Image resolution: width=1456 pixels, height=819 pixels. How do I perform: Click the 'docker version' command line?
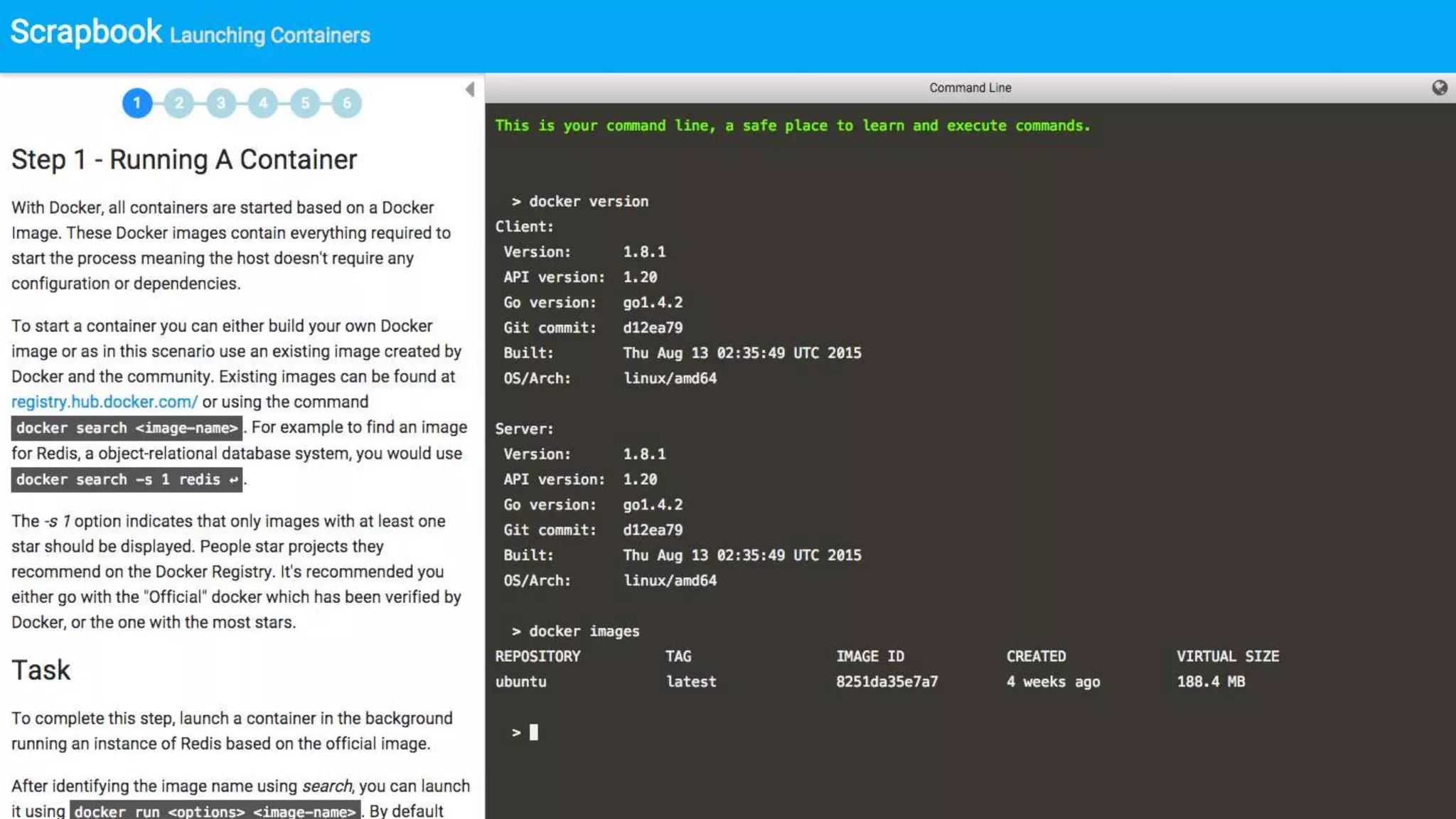[588, 201]
